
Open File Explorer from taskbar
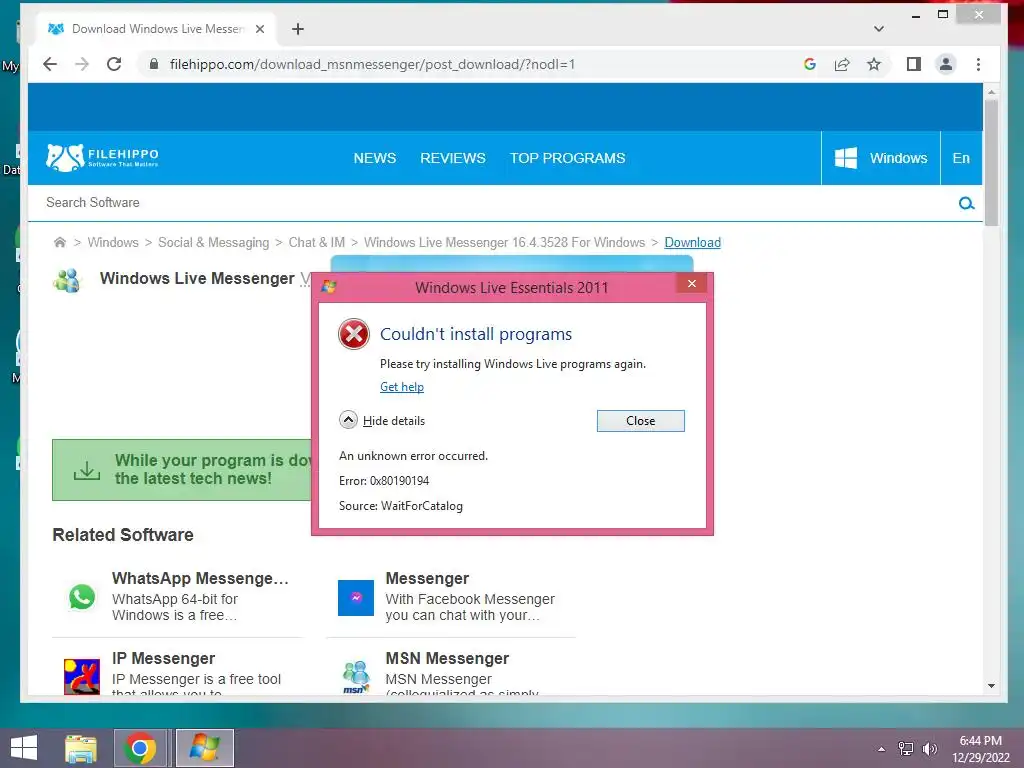81,748
